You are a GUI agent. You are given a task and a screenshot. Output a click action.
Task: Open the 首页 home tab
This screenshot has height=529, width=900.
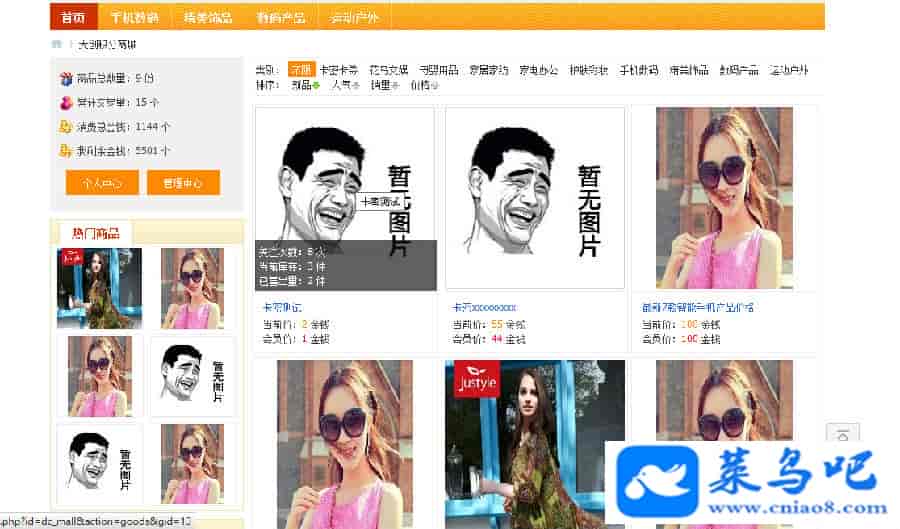(x=73, y=18)
